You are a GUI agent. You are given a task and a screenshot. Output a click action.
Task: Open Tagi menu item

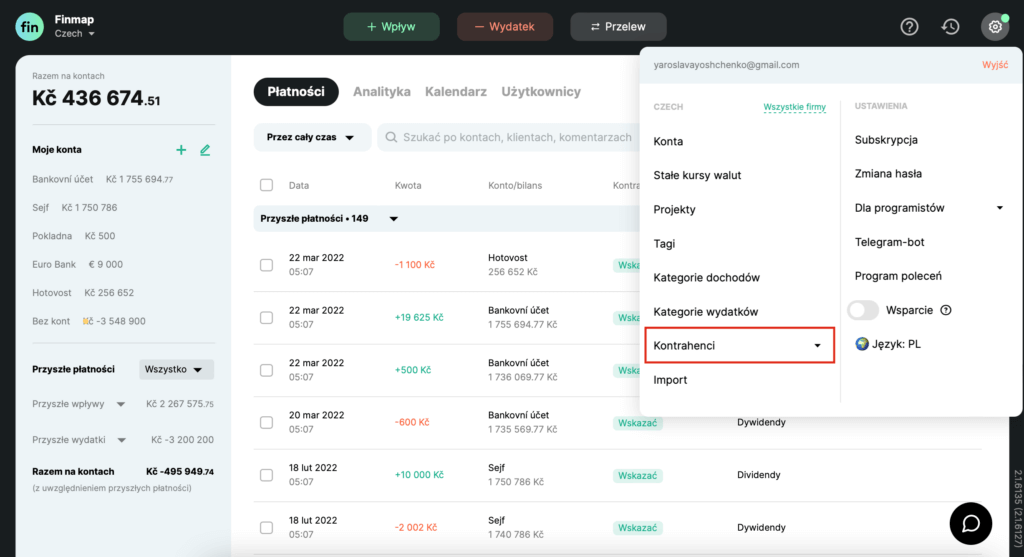point(664,244)
